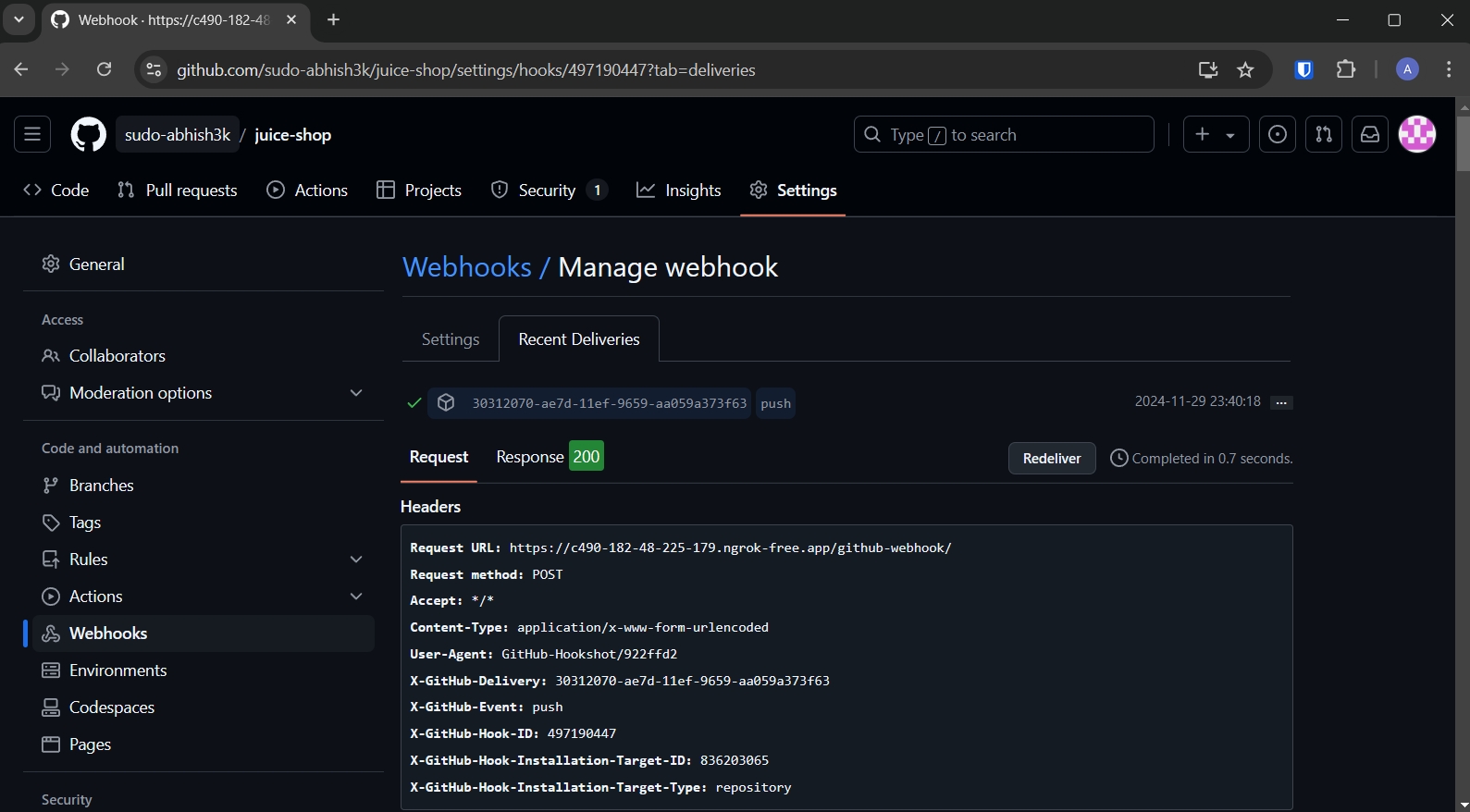Click the Redeliver button
The width and height of the screenshot is (1470, 812).
(1052, 459)
